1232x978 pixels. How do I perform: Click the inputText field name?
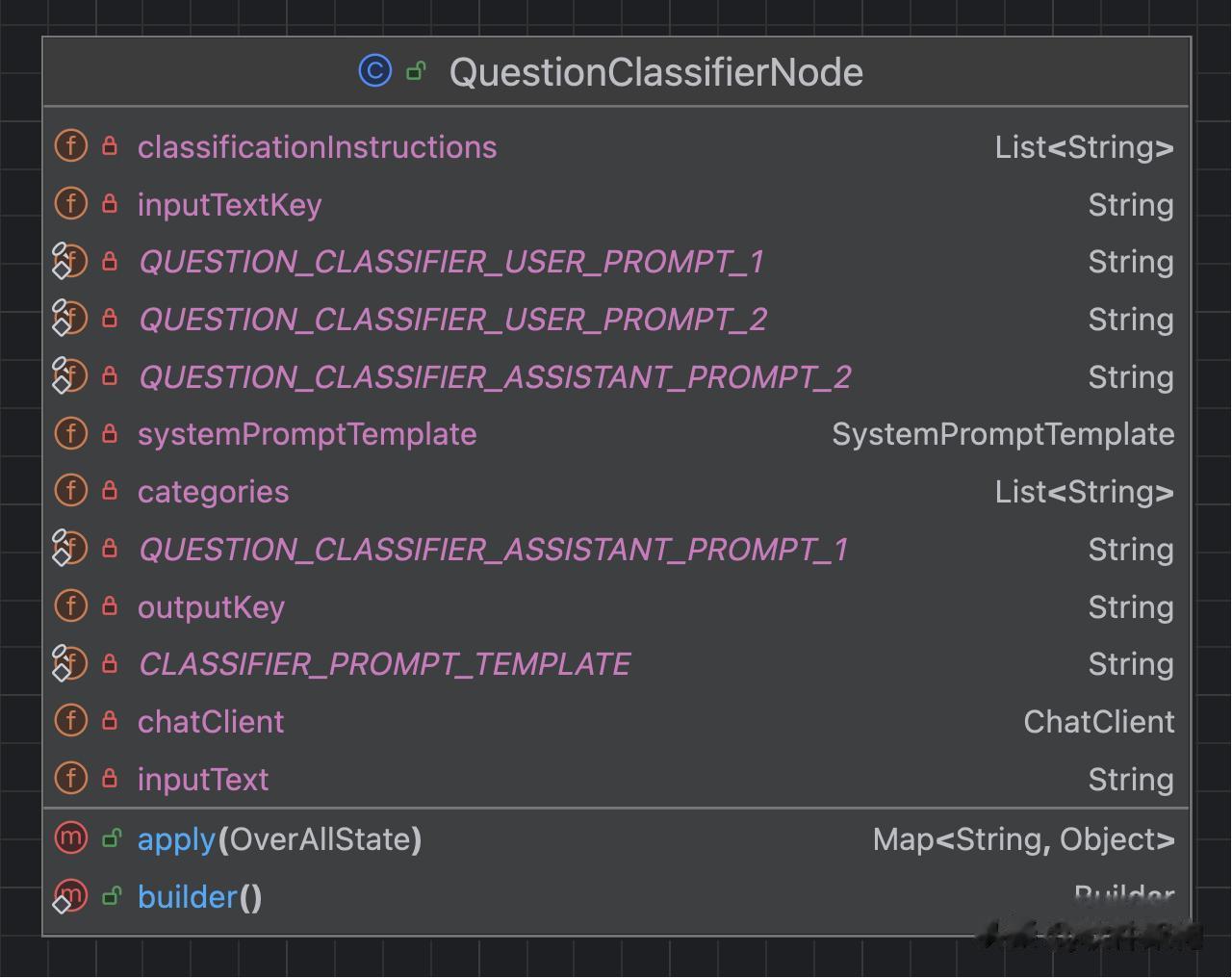(x=203, y=779)
